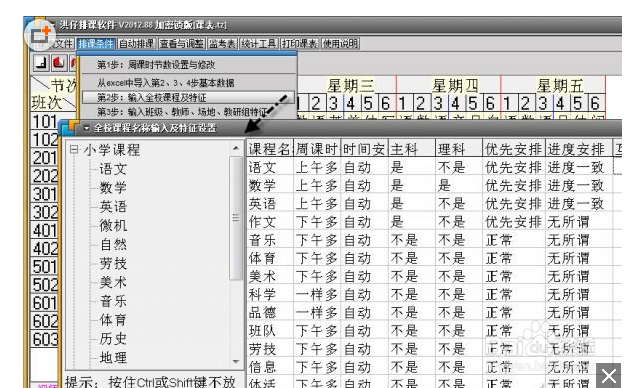Collapse the 小学课程 tree node
Image resolution: width=633 pixels, height=388 pixels.
pos(73,150)
